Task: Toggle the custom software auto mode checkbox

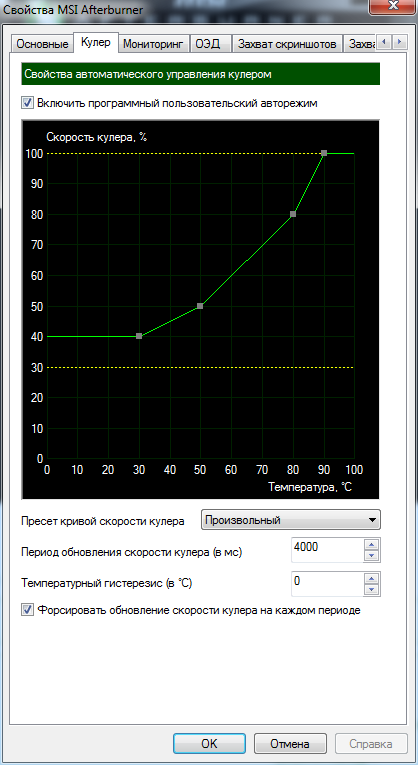Action: (27, 103)
